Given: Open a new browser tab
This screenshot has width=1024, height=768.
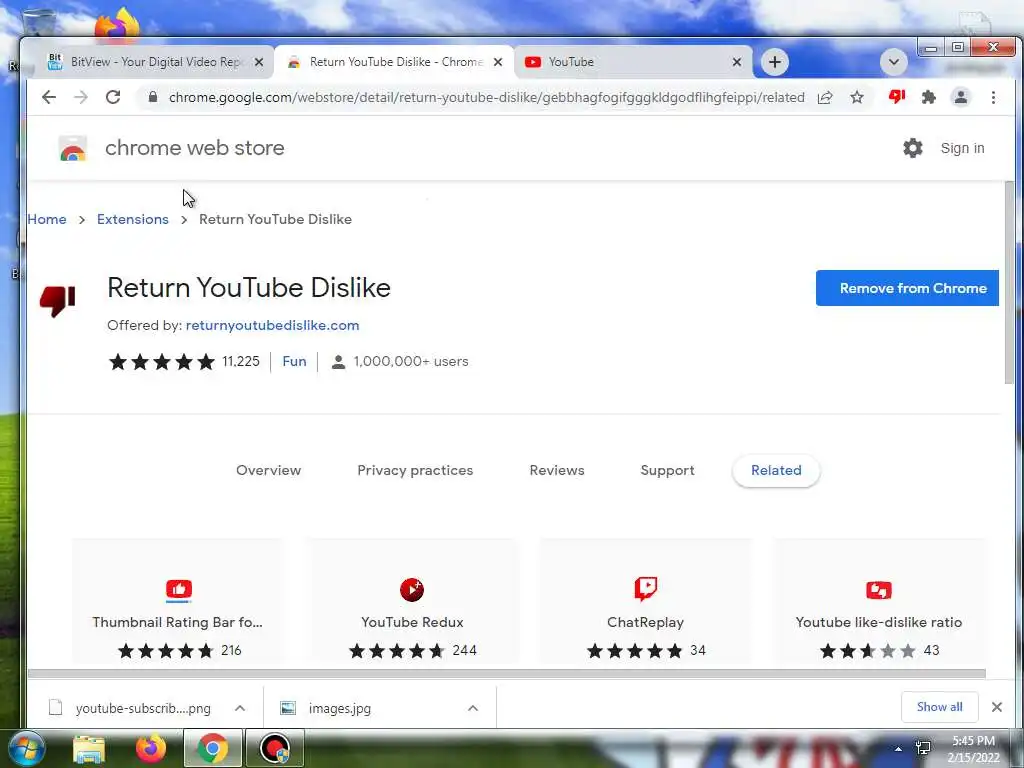Looking at the screenshot, I should (775, 62).
